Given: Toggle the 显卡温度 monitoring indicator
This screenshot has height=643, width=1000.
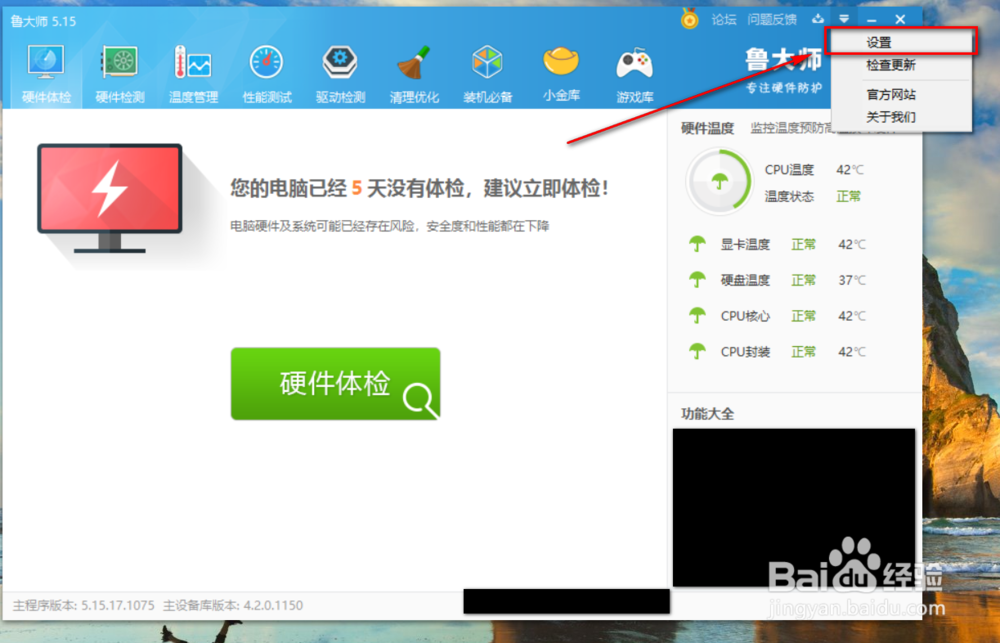Looking at the screenshot, I should click(697, 243).
